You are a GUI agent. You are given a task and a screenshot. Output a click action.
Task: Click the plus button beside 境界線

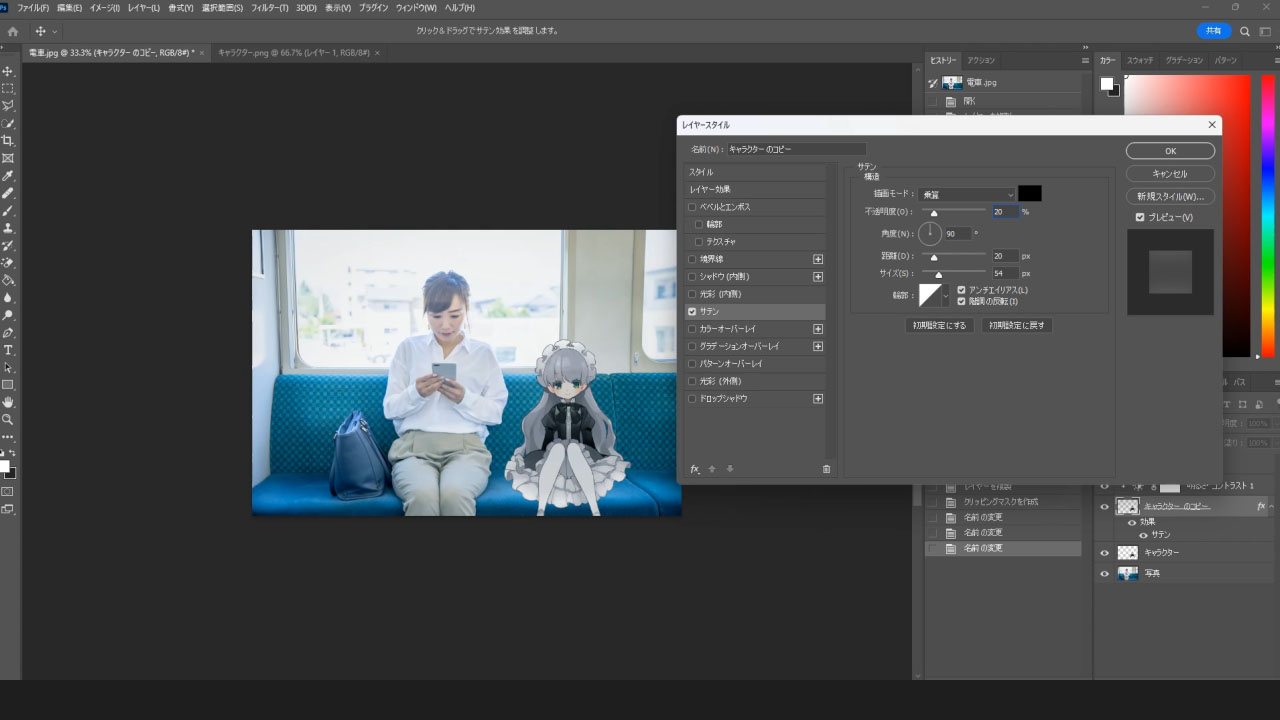click(818, 259)
